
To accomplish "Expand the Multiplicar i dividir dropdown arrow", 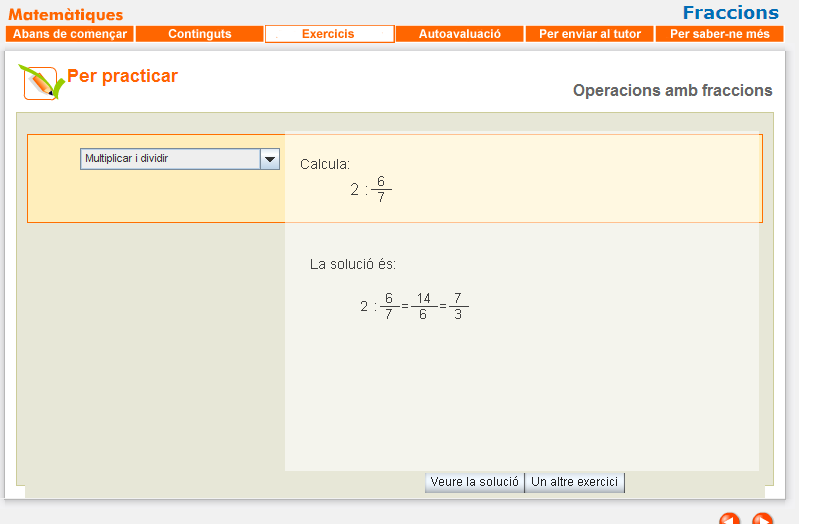I will (x=269, y=159).
